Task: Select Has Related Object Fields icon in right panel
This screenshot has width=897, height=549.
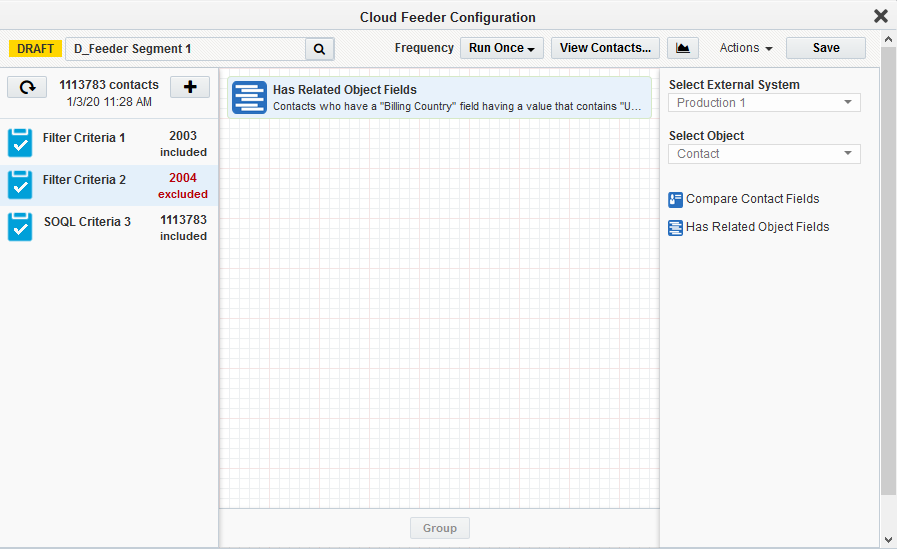Action: (x=676, y=227)
